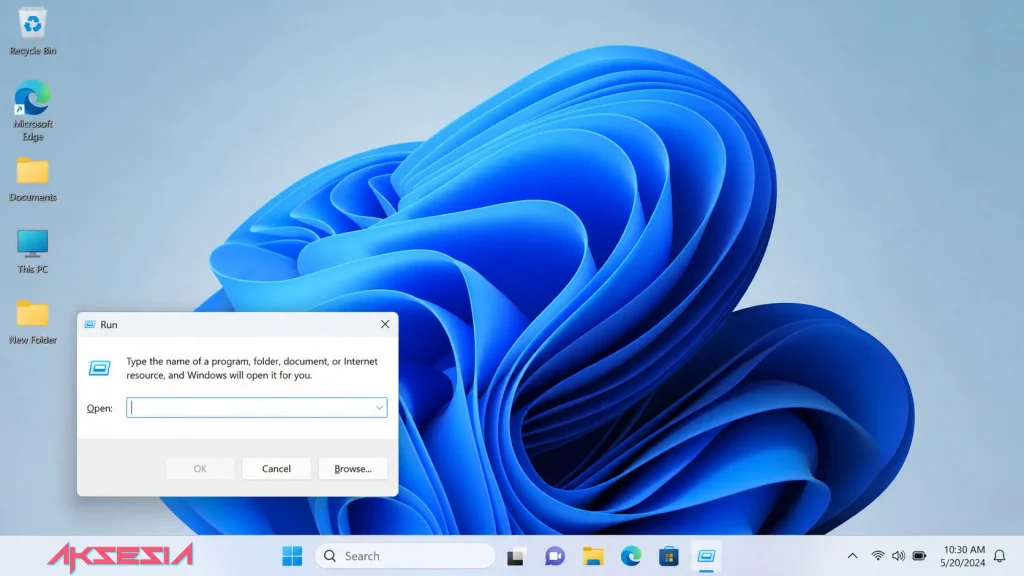Image resolution: width=1024 pixels, height=576 pixels.
Task: Open the Recycle Bin desktop icon
Action: [33, 31]
